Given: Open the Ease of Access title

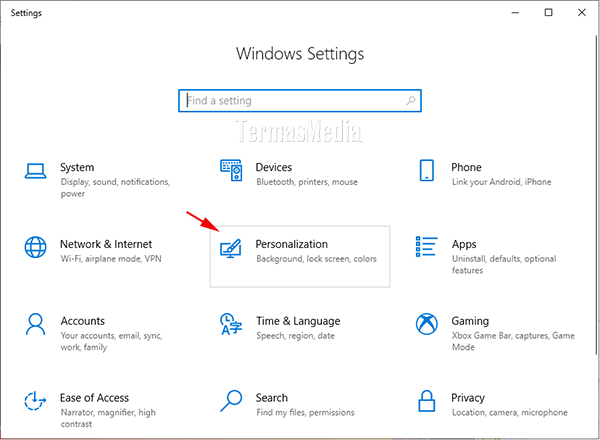Looking at the screenshot, I should [95, 398].
